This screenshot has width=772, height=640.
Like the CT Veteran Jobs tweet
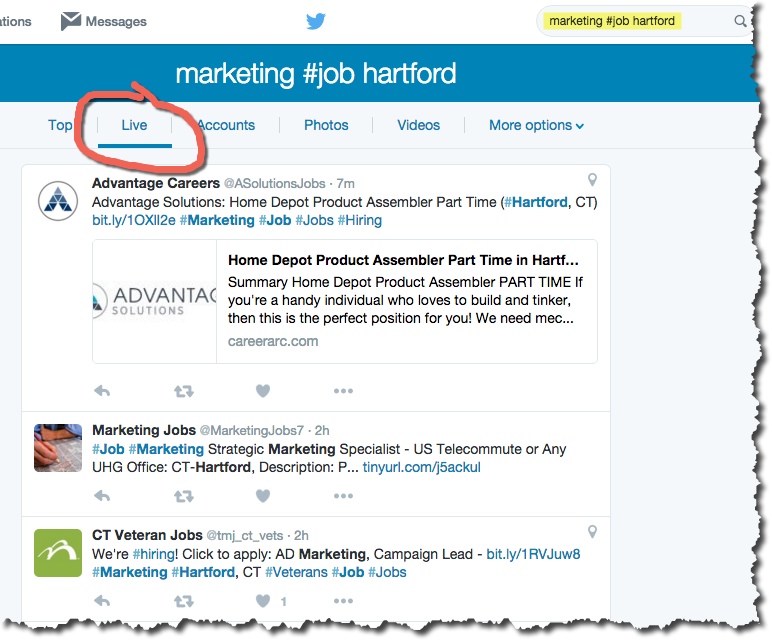point(263,601)
